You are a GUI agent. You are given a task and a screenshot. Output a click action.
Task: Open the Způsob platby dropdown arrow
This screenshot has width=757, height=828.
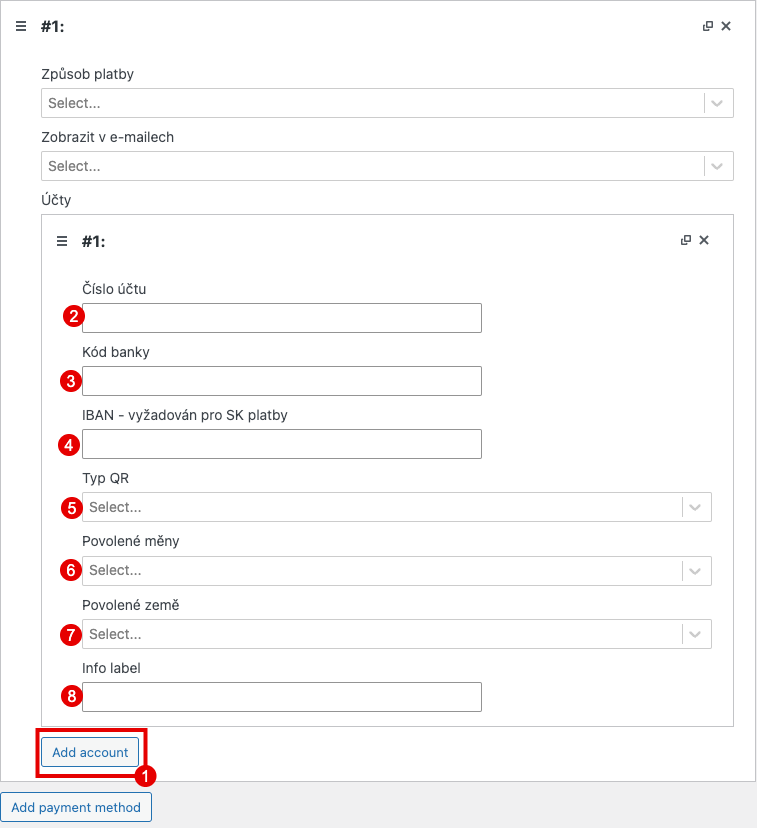[717, 103]
